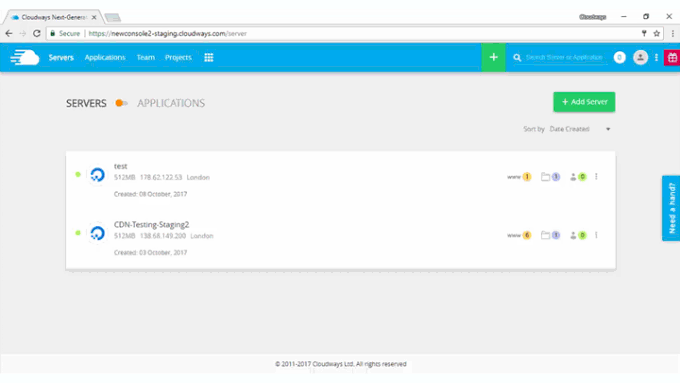Click the browser address bar URL
The image size is (680, 383).
tap(167, 33)
